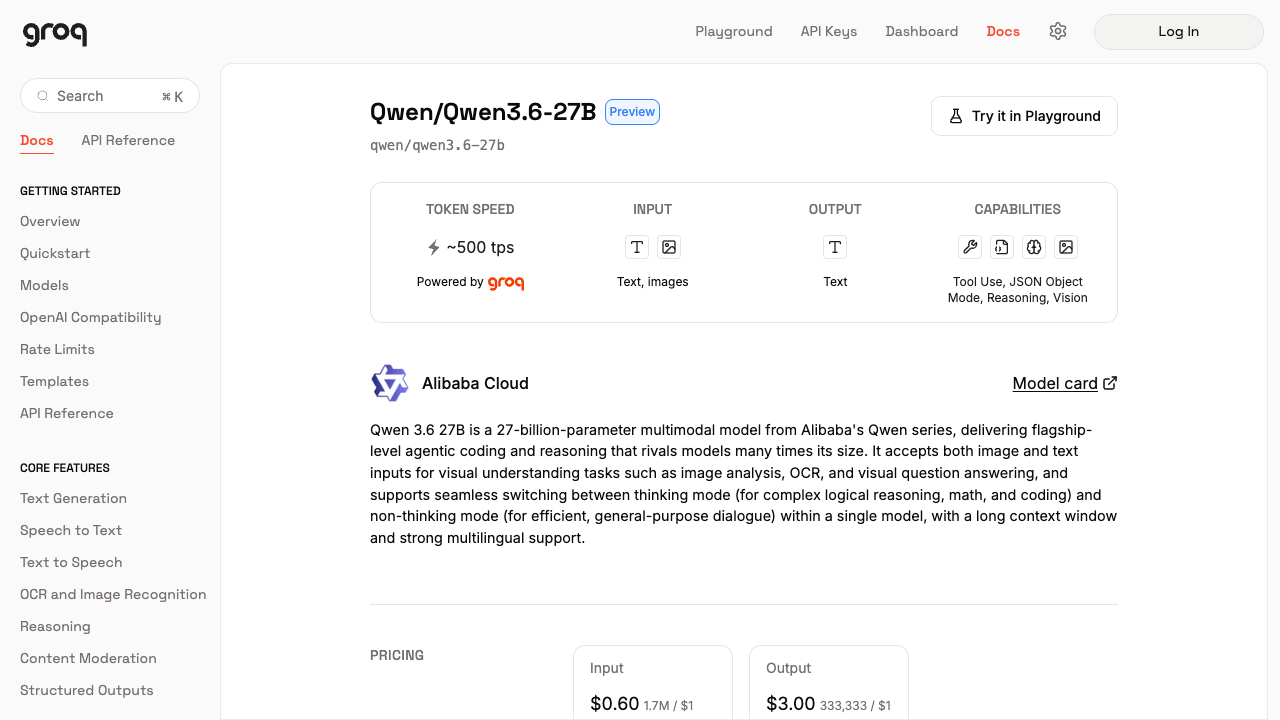Open the settings gear icon
Screen dimensions: 1280x720
(x=1058, y=31)
